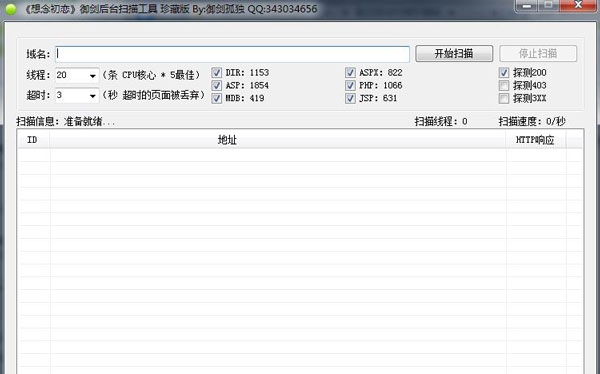The height and width of the screenshot is (374, 600).
Task: Uncheck the ASPX: 822 checkbox
Action: click(x=350, y=73)
